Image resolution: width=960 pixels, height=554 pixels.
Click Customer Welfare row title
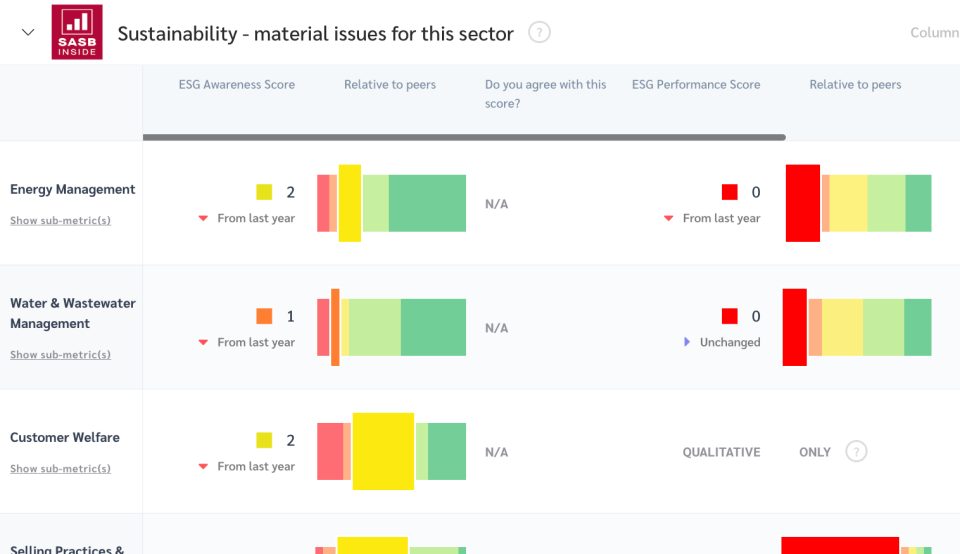[65, 437]
